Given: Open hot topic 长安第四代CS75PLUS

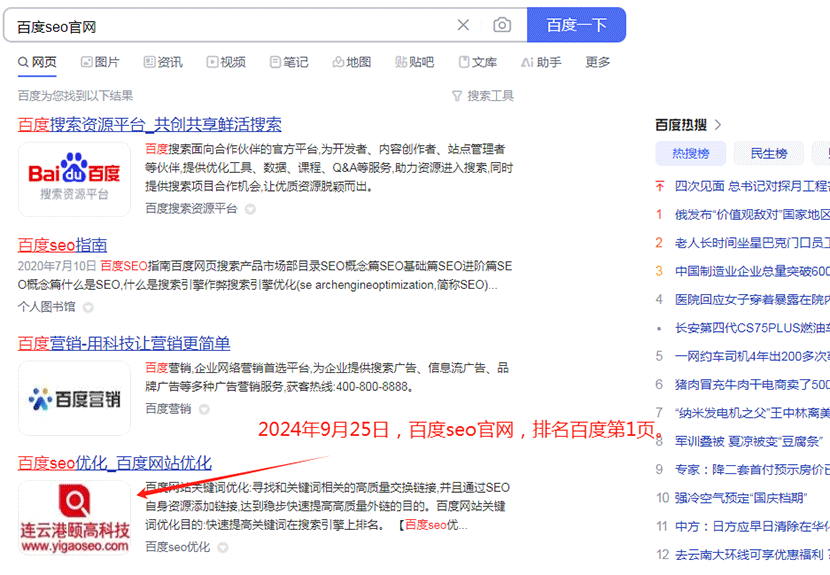Looking at the screenshot, I should (752, 328).
